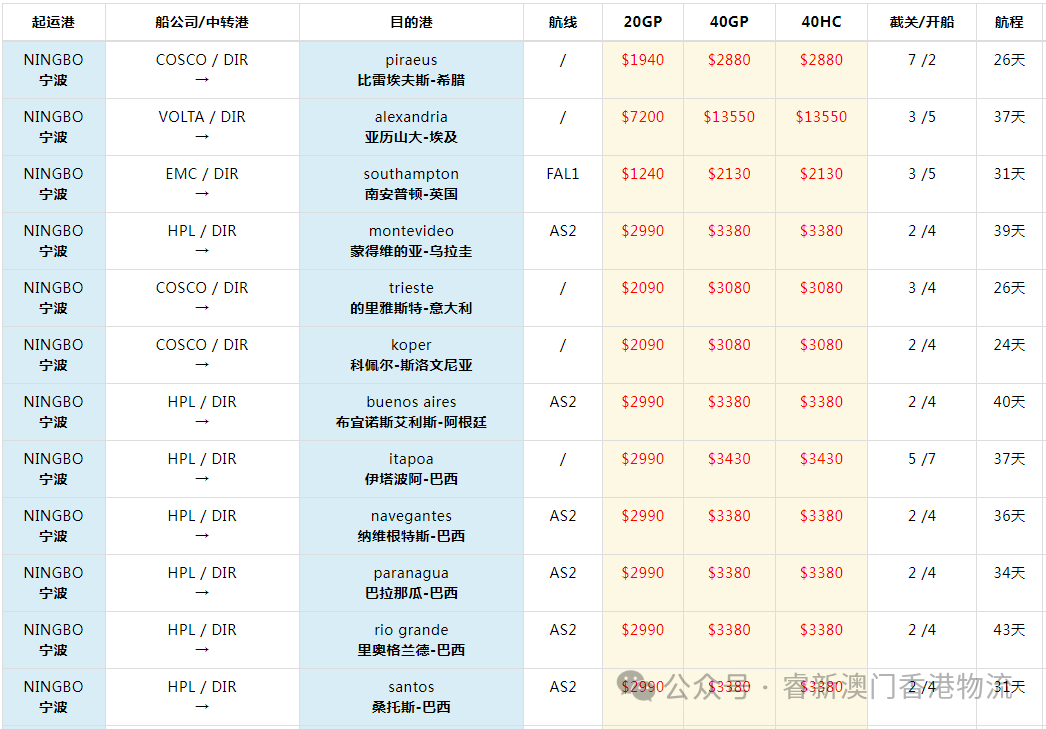Click the 31天 transit in southampton row

point(1009,174)
